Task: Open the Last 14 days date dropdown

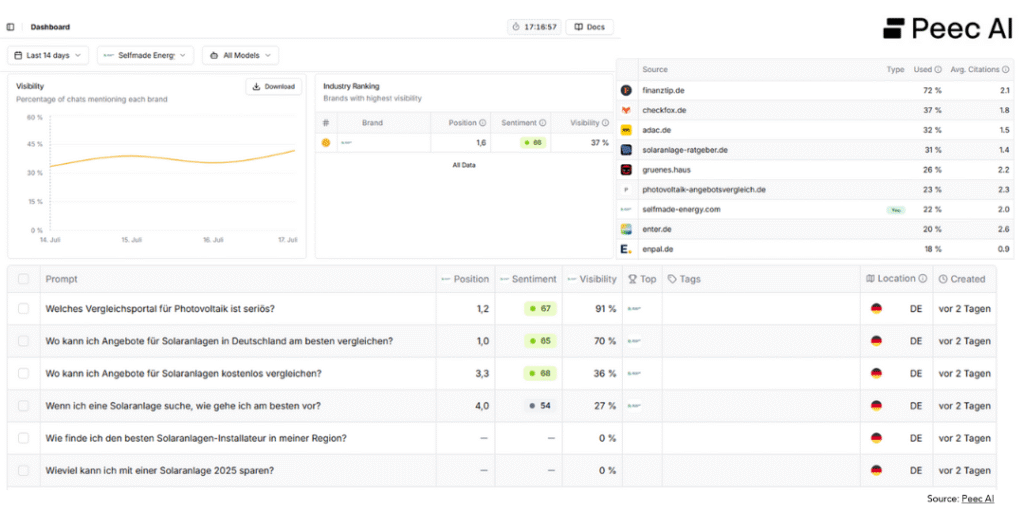Action: point(48,56)
